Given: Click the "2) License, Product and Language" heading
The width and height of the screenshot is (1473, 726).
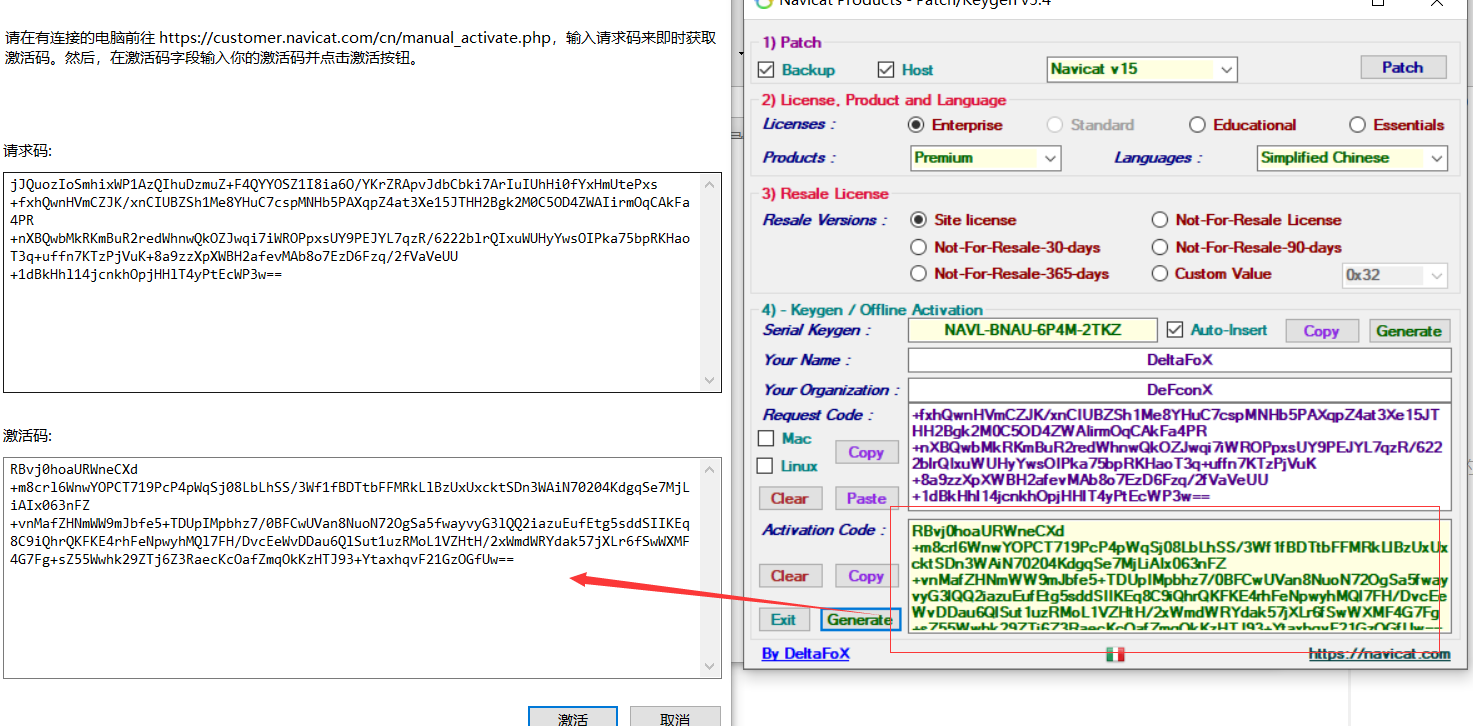Looking at the screenshot, I should pos(884,100).
